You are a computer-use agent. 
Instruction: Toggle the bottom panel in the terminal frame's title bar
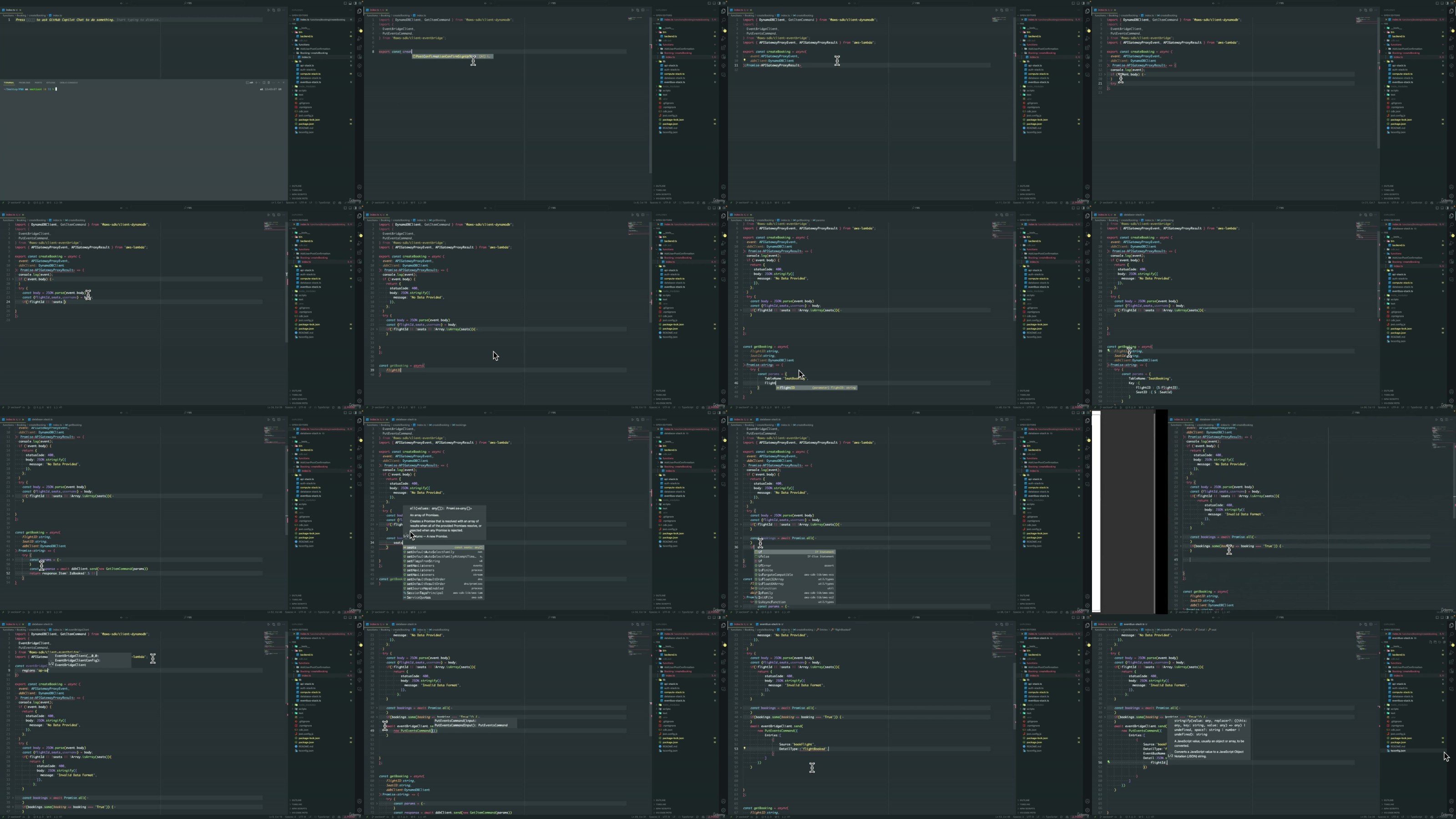pyautogui.click(x=350, y=3)
